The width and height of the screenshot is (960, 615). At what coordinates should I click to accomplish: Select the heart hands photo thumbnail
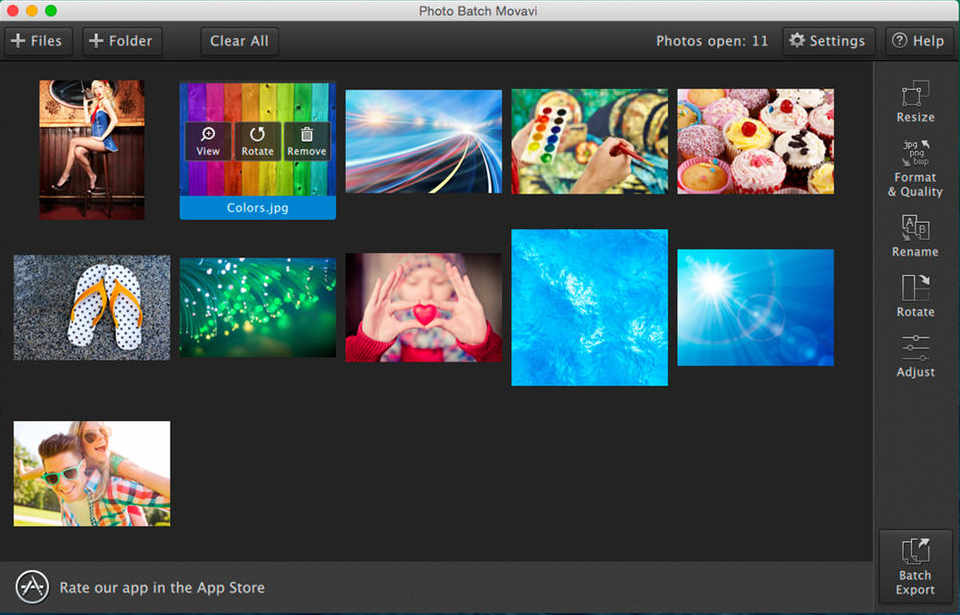[x=423, y=307]
